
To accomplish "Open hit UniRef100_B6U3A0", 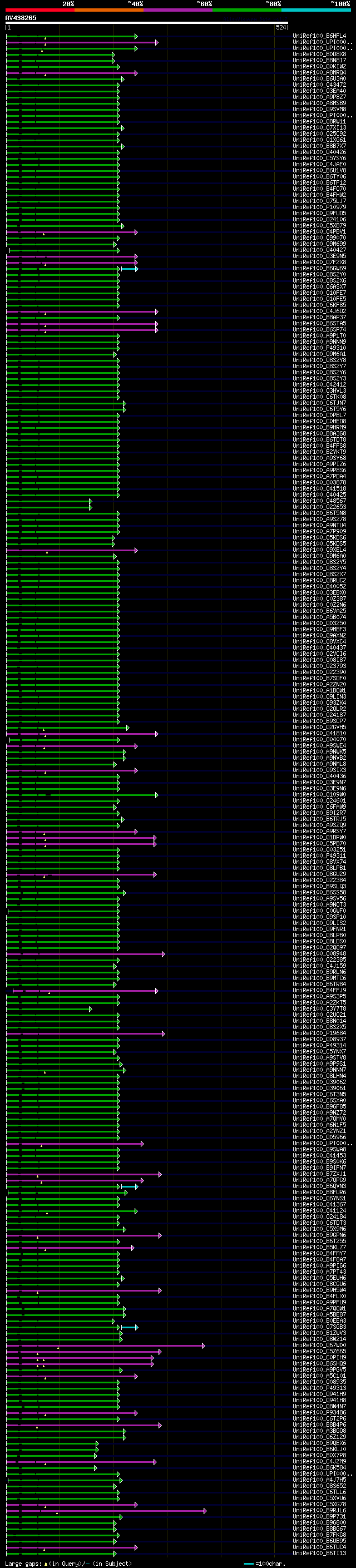I will [319, 78].
